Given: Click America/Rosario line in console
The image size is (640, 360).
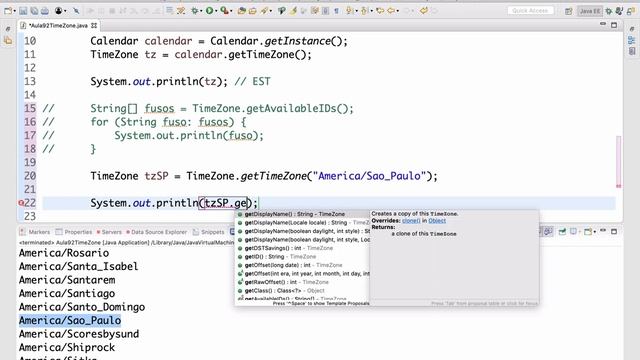Looking at the screenshot, I should point(64,253).
